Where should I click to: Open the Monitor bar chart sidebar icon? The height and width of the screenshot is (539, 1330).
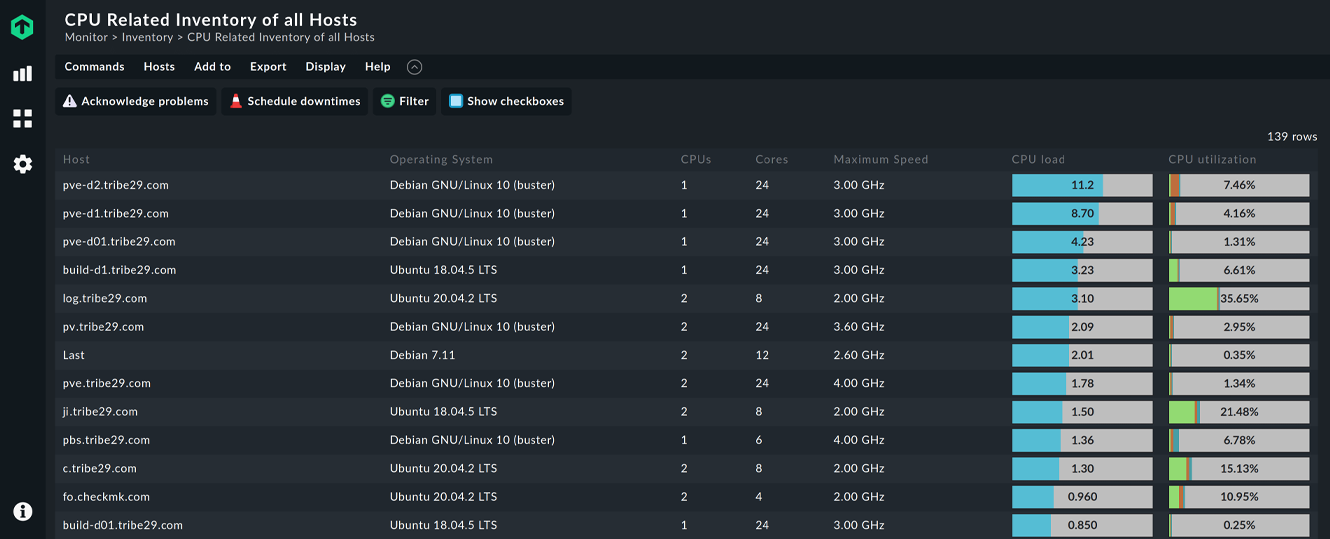coord(22,74)
